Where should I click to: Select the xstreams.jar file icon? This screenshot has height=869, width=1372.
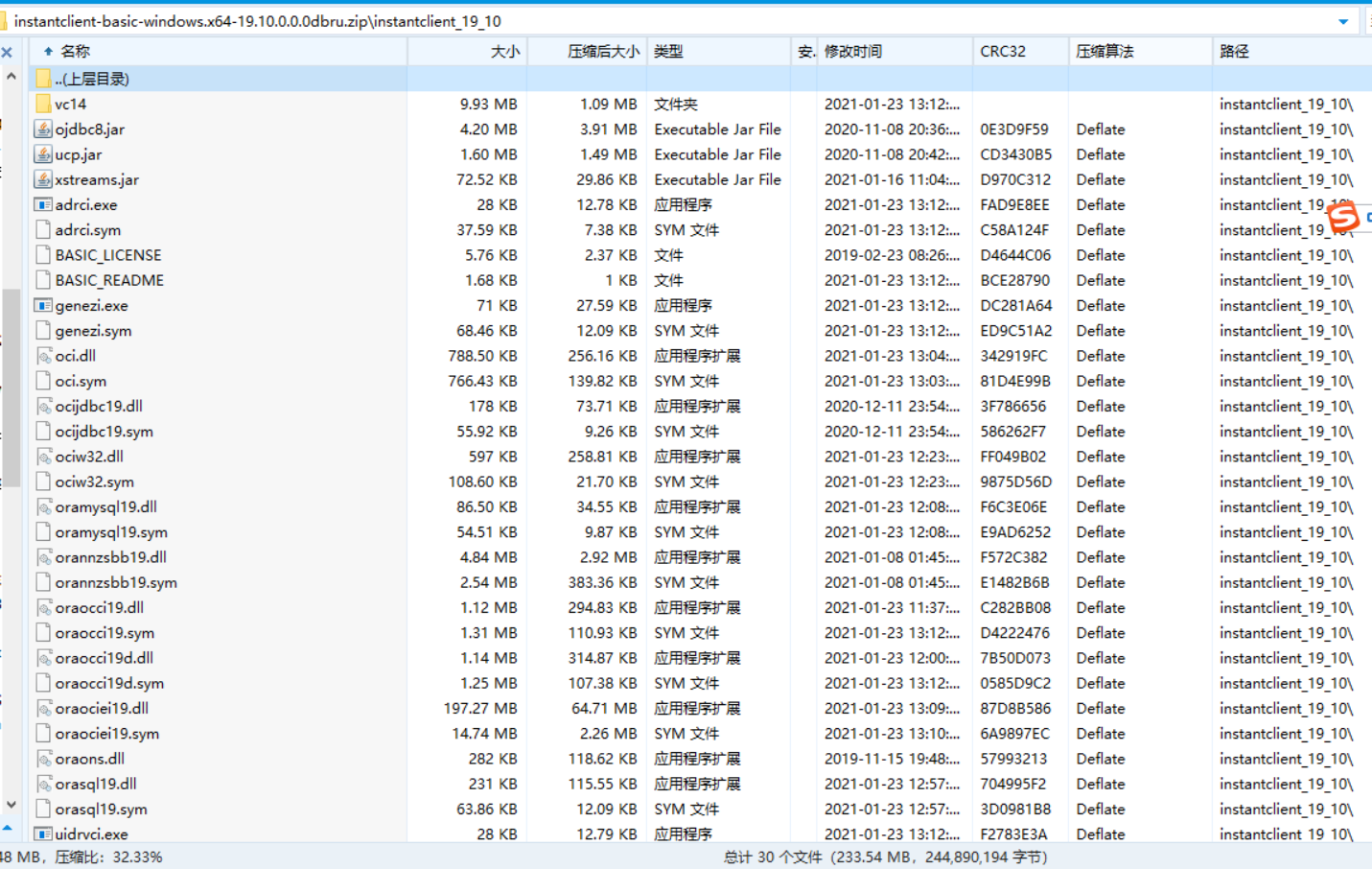click(43, 179)
